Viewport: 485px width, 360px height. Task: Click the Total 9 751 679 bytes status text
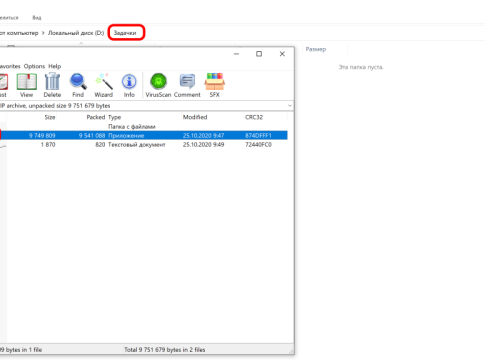tap(165, 349)
